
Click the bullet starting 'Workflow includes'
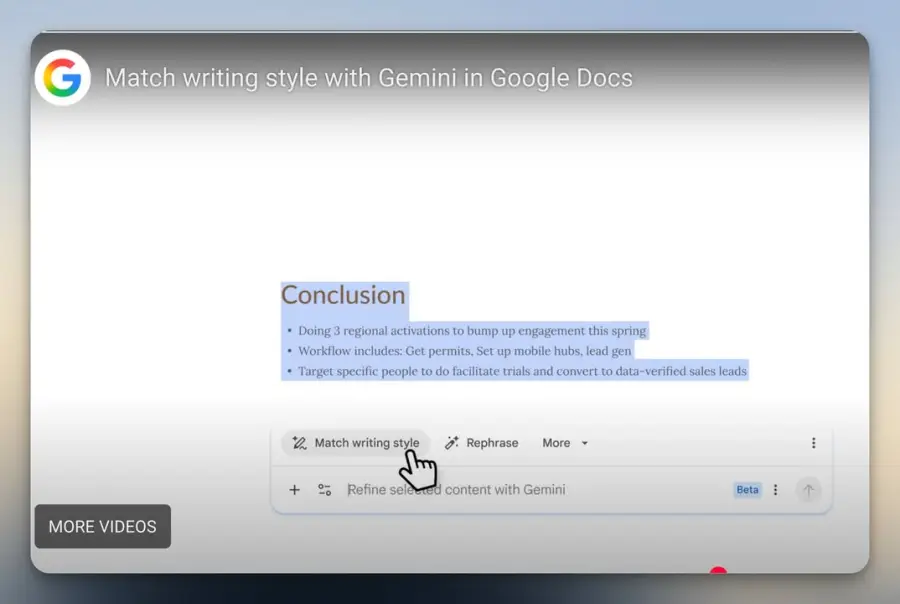pos(464,351)
